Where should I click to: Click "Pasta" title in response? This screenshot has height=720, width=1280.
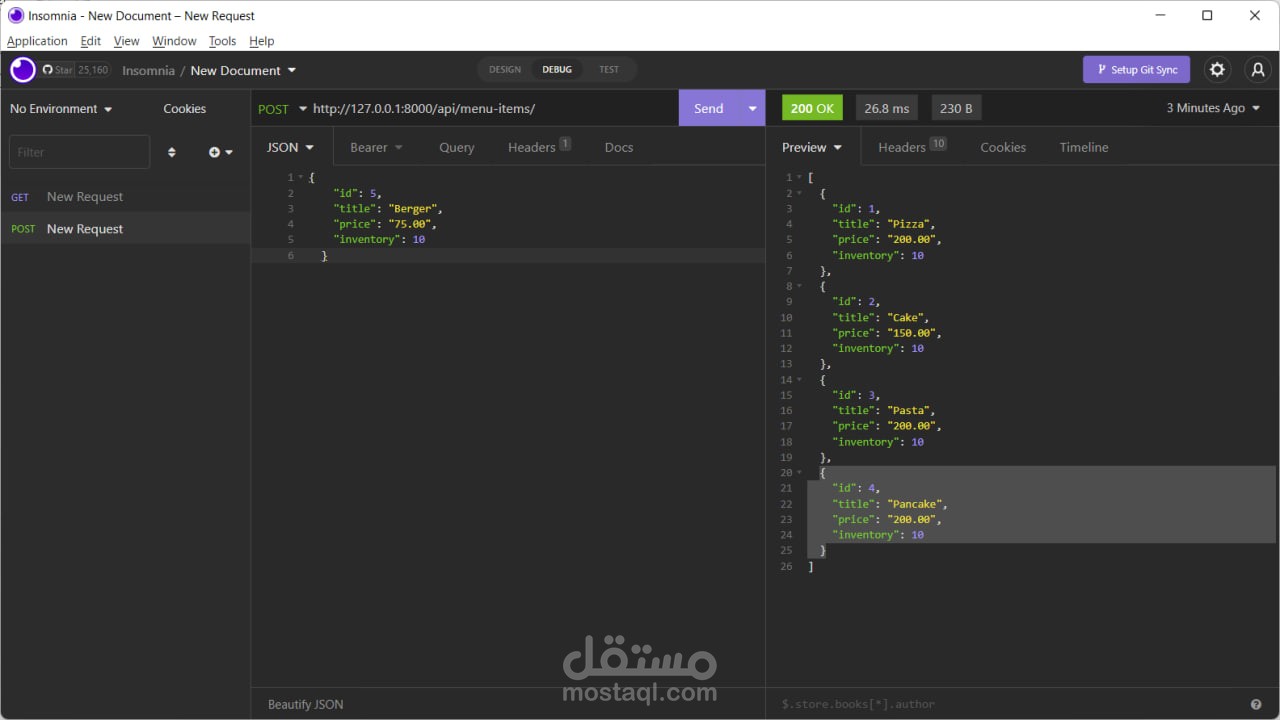[x=908, y=411]
